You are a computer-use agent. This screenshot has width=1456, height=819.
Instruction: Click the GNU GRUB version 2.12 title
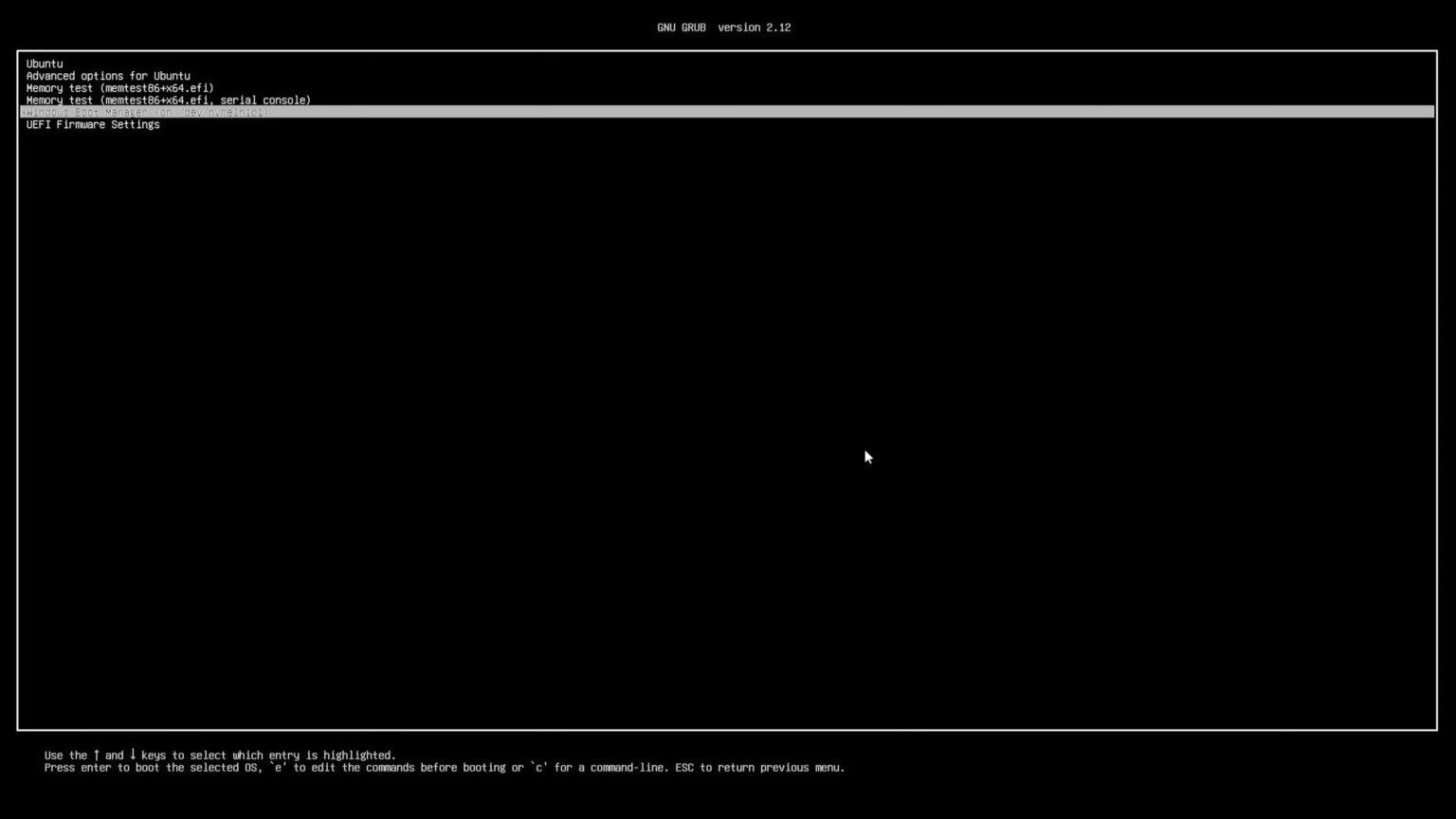pyautogui.click(x=724, y=27)
